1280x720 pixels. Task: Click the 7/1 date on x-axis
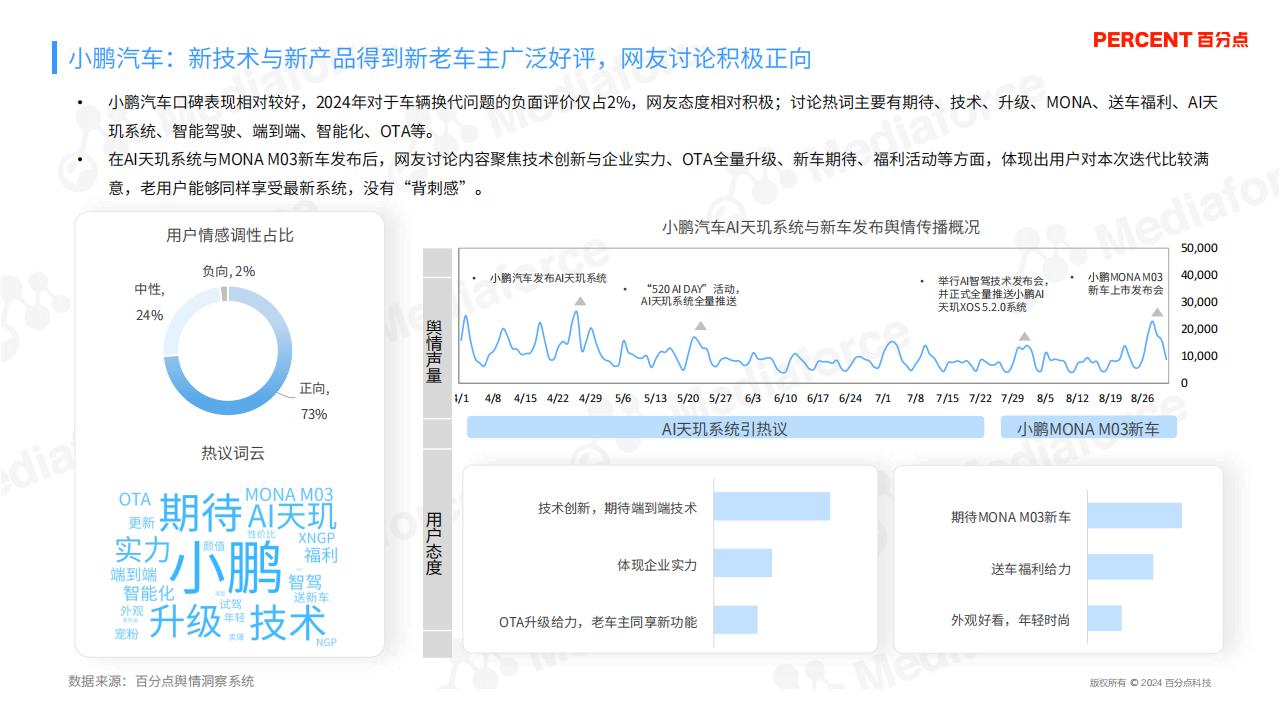[x=883, y=398]
